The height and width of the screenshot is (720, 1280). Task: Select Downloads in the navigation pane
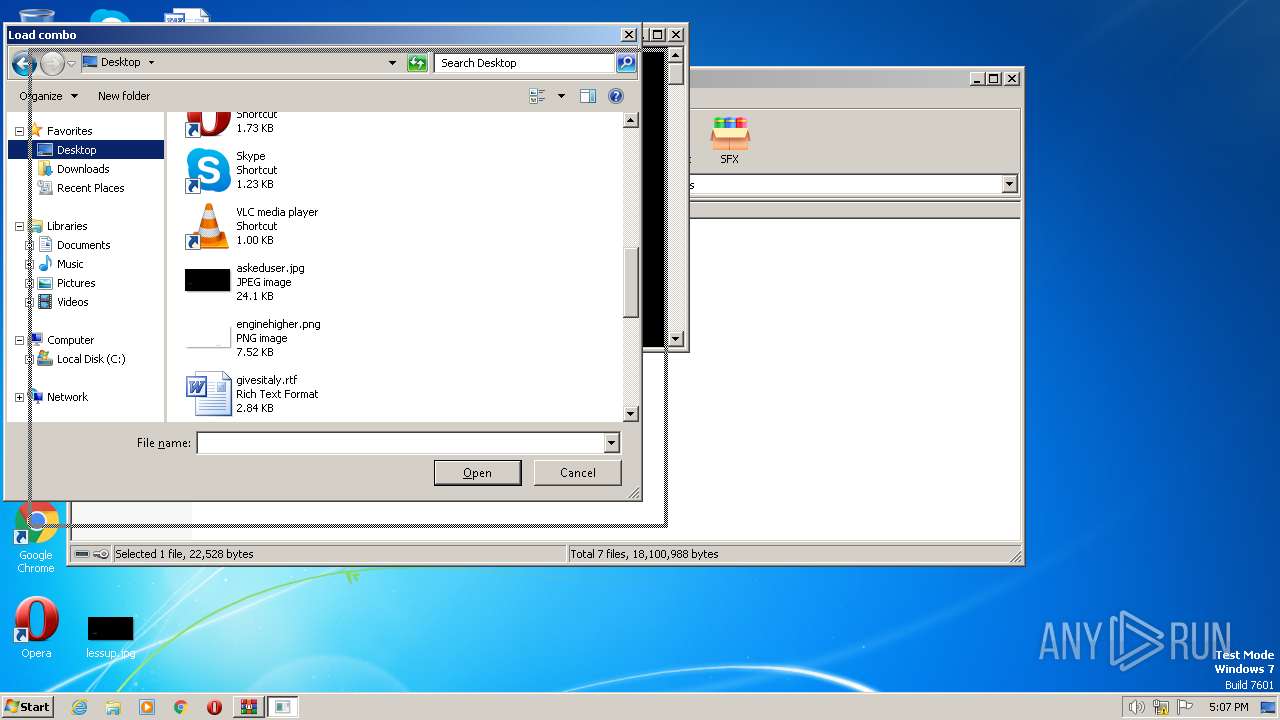pyautogui.click(x=83, y=169)
